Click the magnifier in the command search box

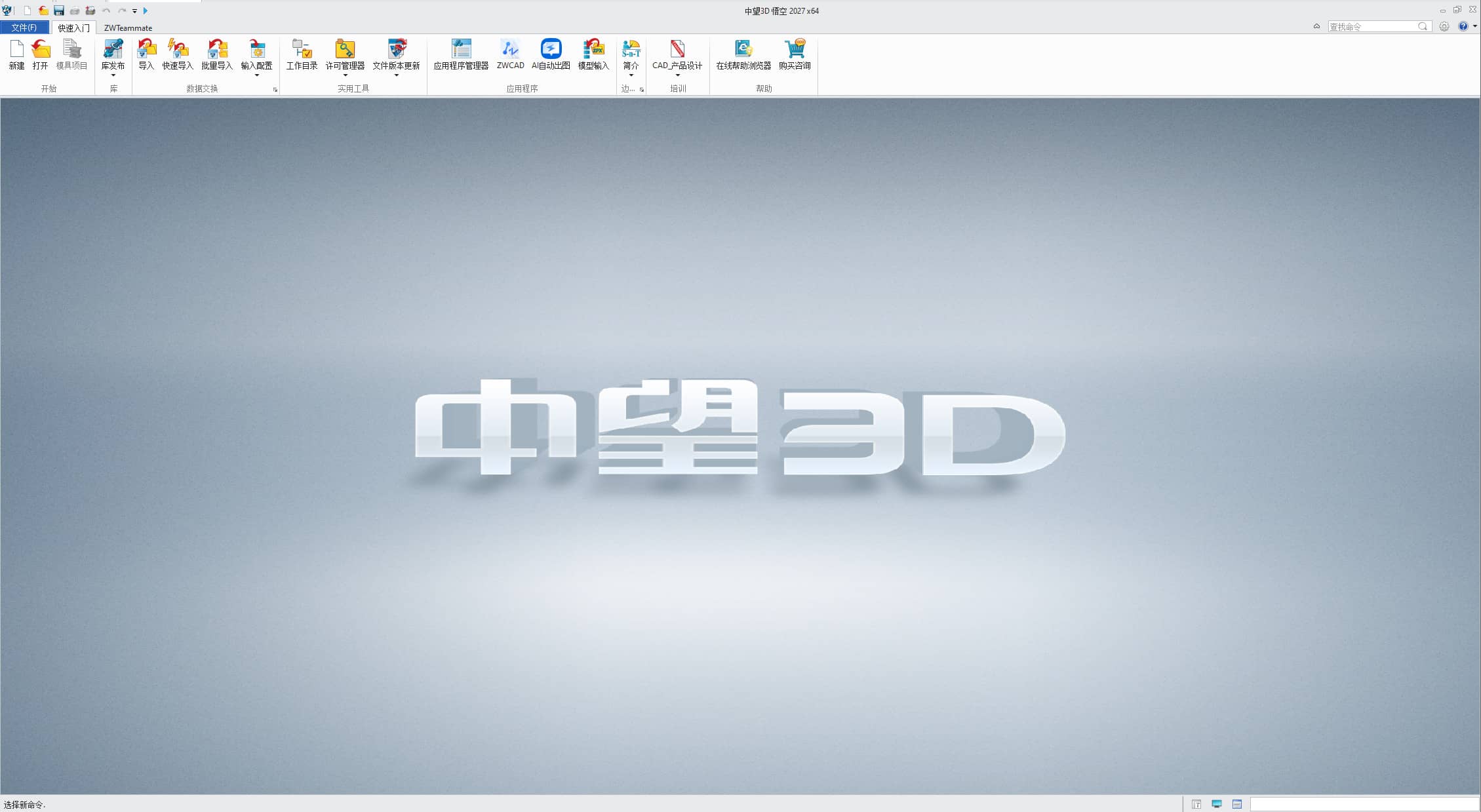coord(1423,26)
